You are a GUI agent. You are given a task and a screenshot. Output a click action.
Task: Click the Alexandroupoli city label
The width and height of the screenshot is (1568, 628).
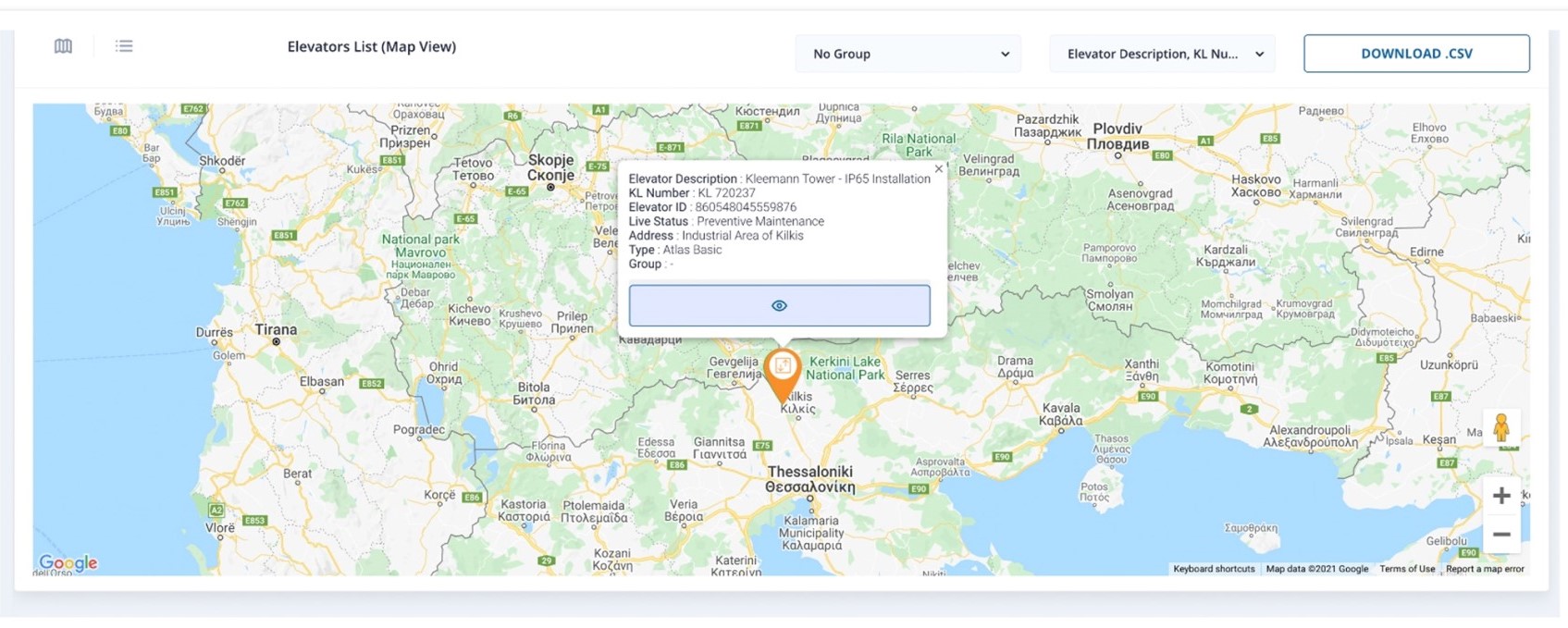(x=1311, y=436)
